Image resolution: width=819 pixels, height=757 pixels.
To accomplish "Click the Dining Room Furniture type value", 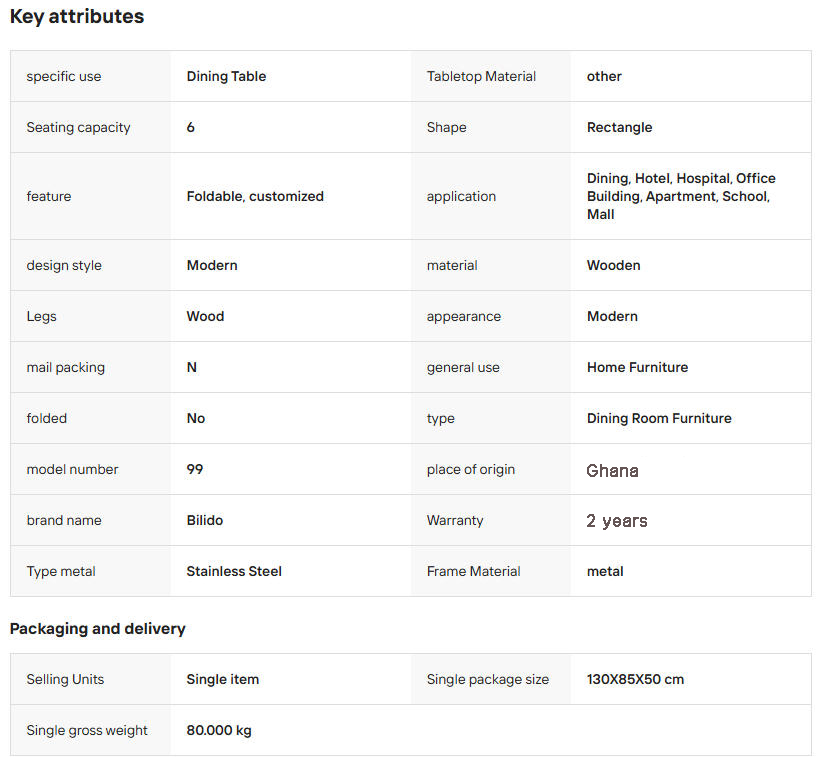I will click(659, 418).
